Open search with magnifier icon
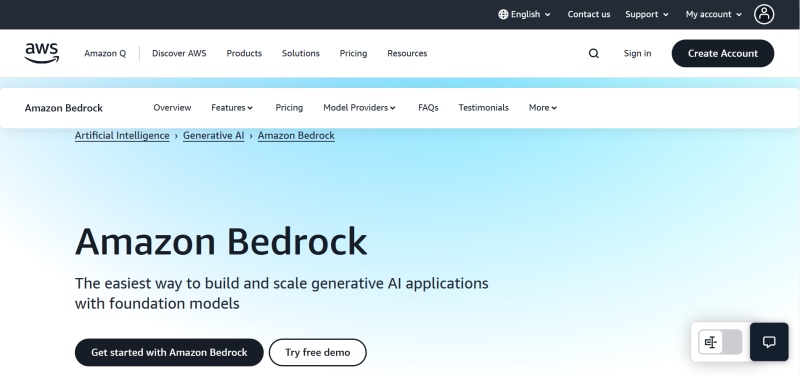Viewport: 800px width, 376px height. coord(593,54)
